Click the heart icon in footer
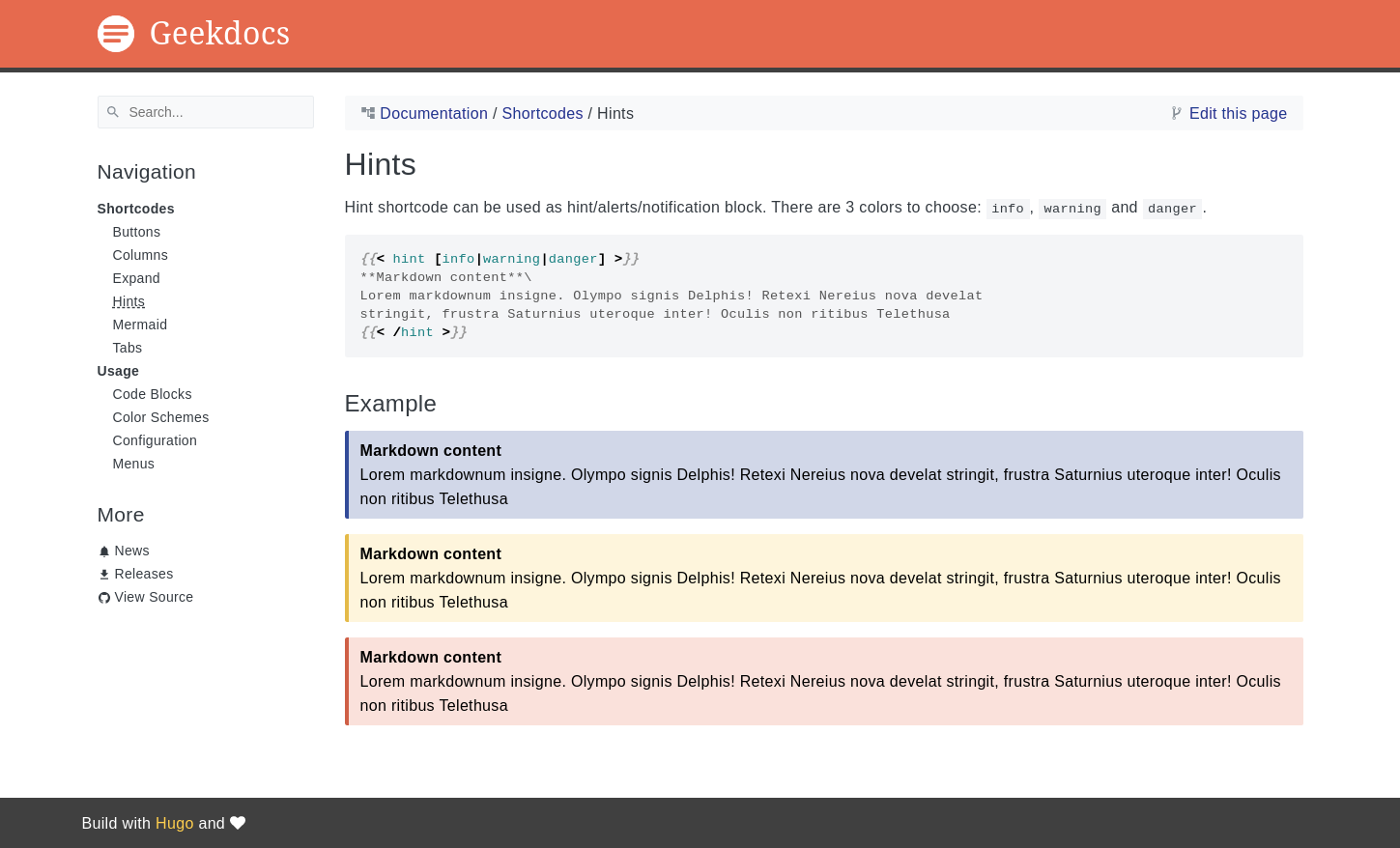1400x848 pixels. pos(238,823)
